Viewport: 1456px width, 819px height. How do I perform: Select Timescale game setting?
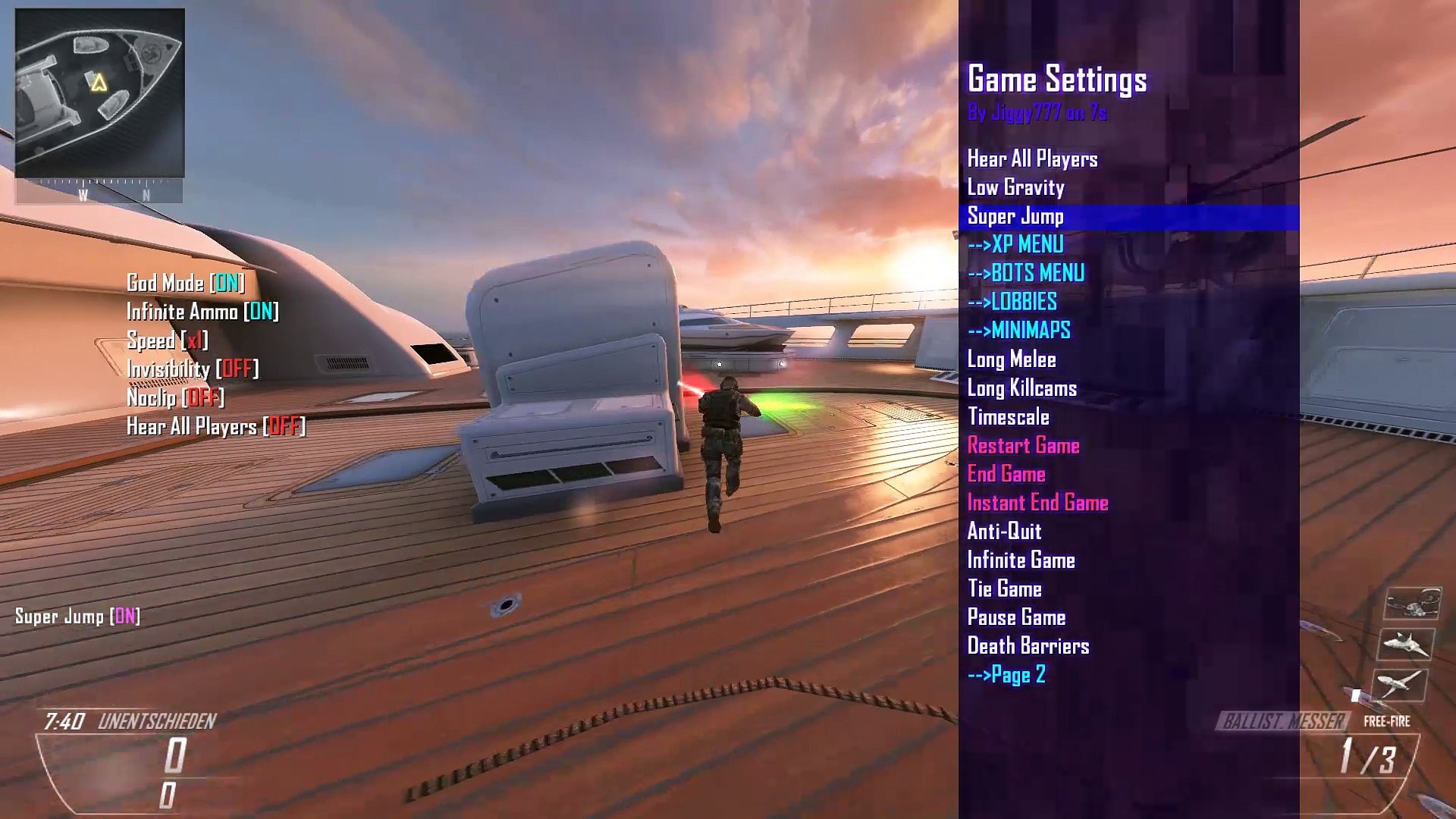click(x=1007, y=416)
